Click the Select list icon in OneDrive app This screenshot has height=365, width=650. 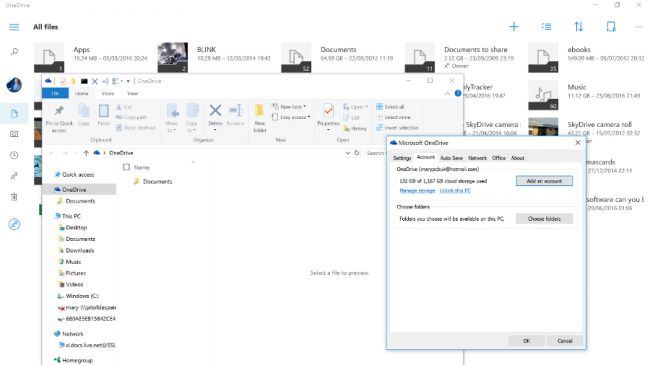[x=546, y=27]
